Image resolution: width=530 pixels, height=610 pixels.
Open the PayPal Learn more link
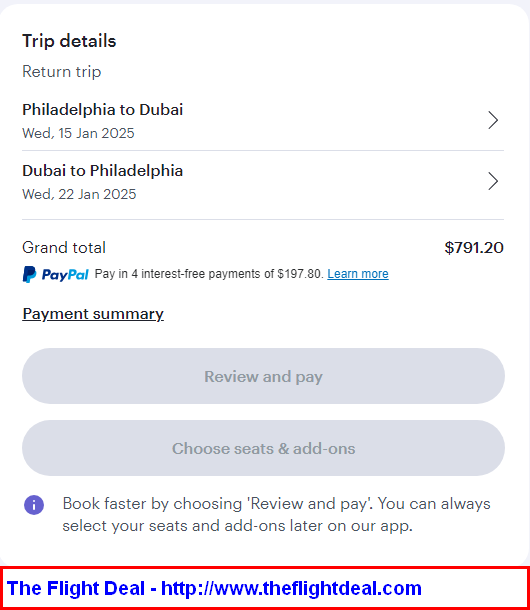coord(358,274)
